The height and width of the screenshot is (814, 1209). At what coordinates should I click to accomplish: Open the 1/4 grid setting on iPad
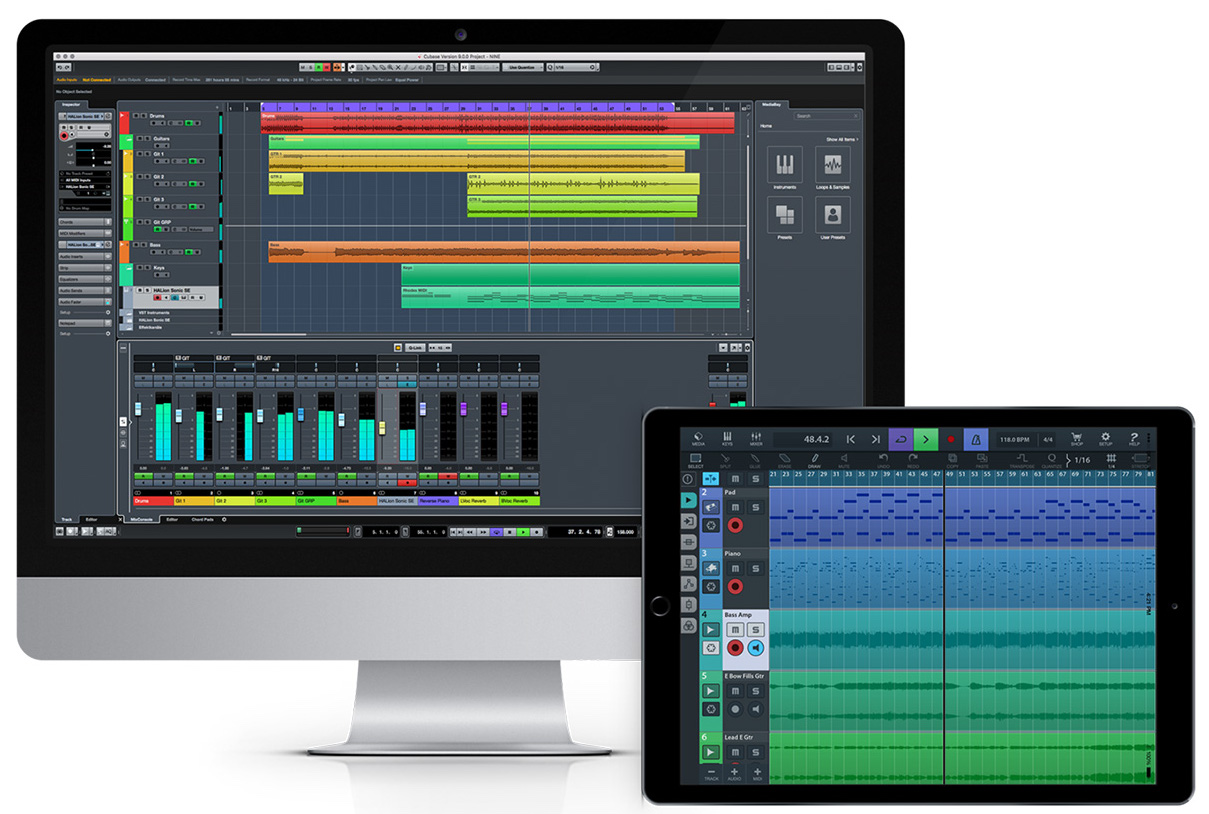[x=1111, y=461]
